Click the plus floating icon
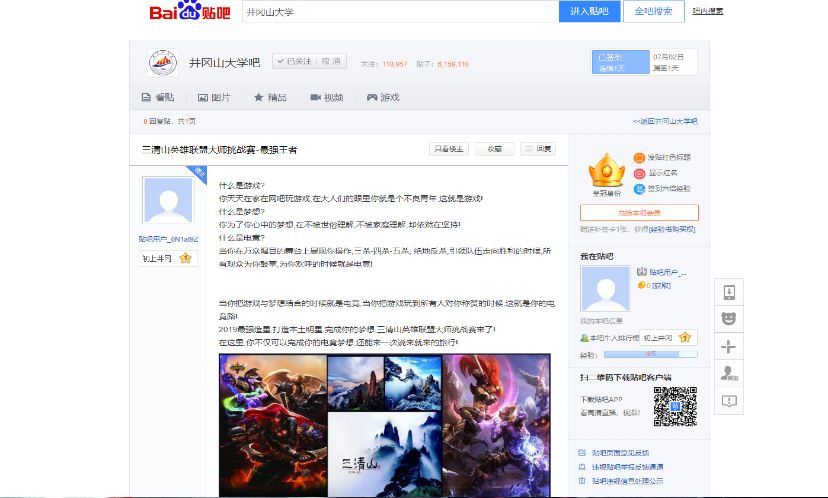Image resolution: width=828 pixels, height=498 pixels. (x=729, y=346)
